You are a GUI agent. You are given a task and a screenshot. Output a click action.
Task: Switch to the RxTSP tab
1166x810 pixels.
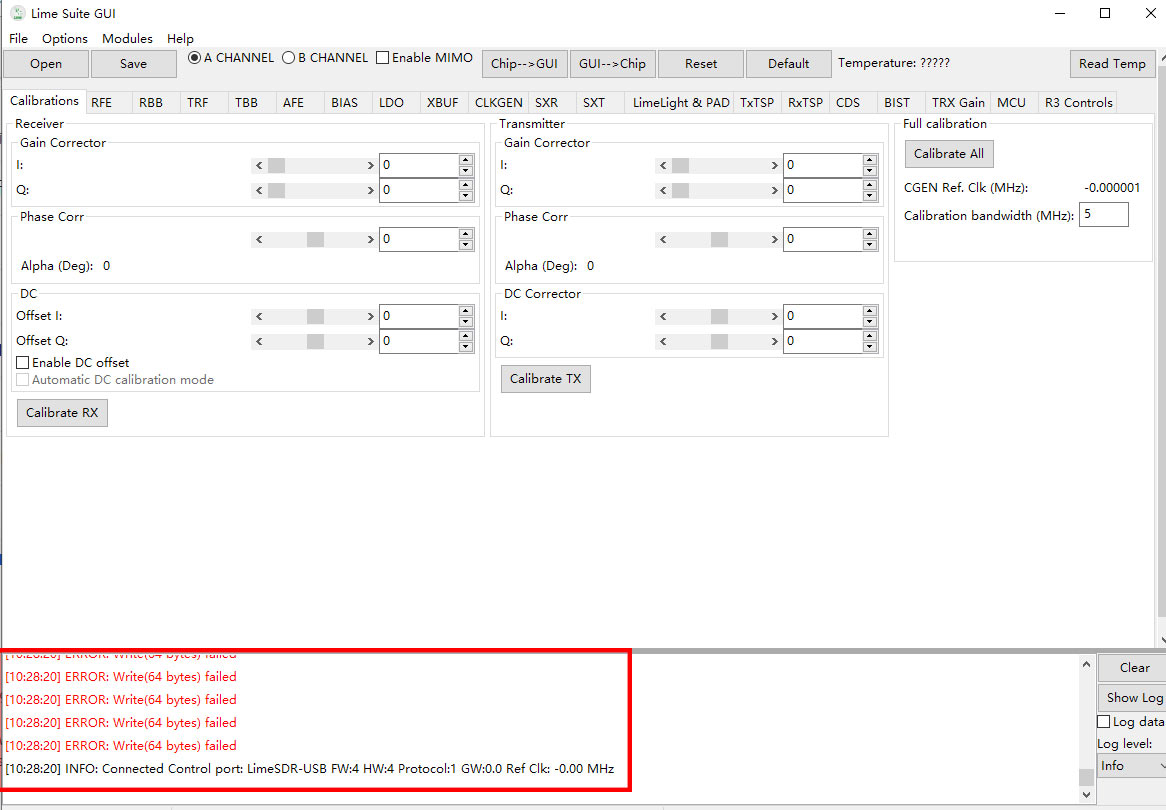click(x=805, y=103)
